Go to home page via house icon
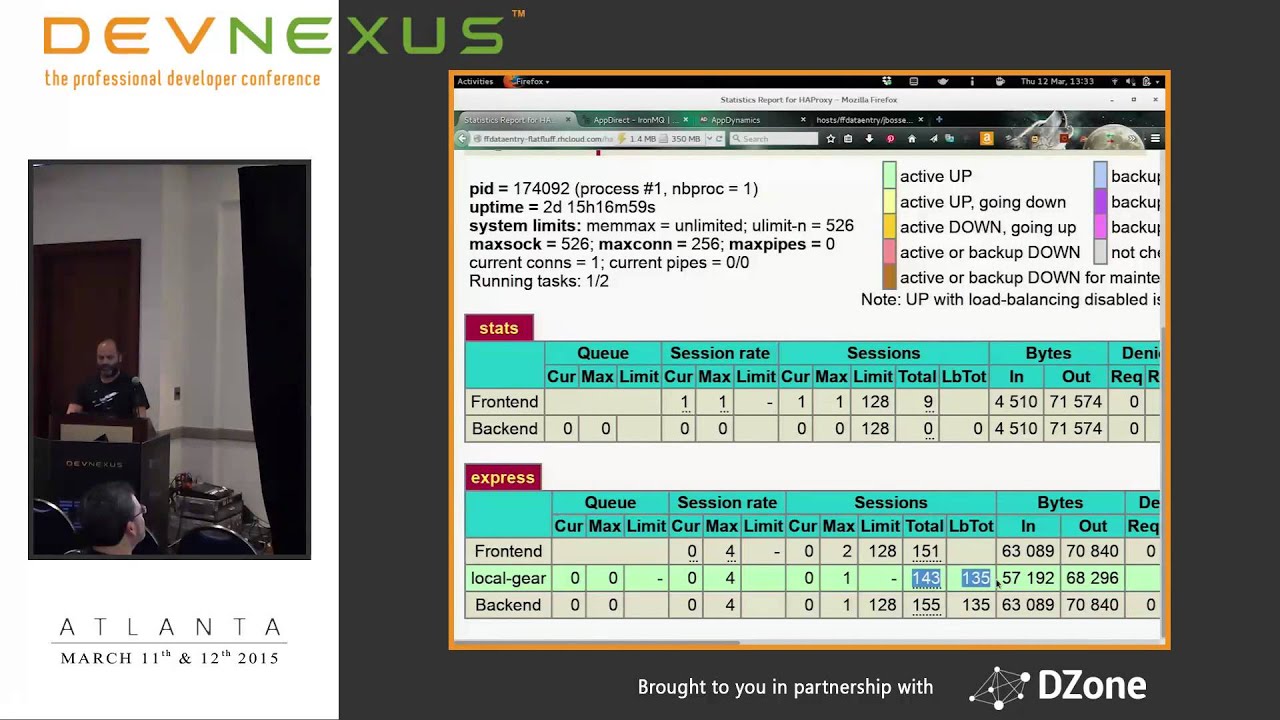The image size is (1280, 720). tap(912, 139)
